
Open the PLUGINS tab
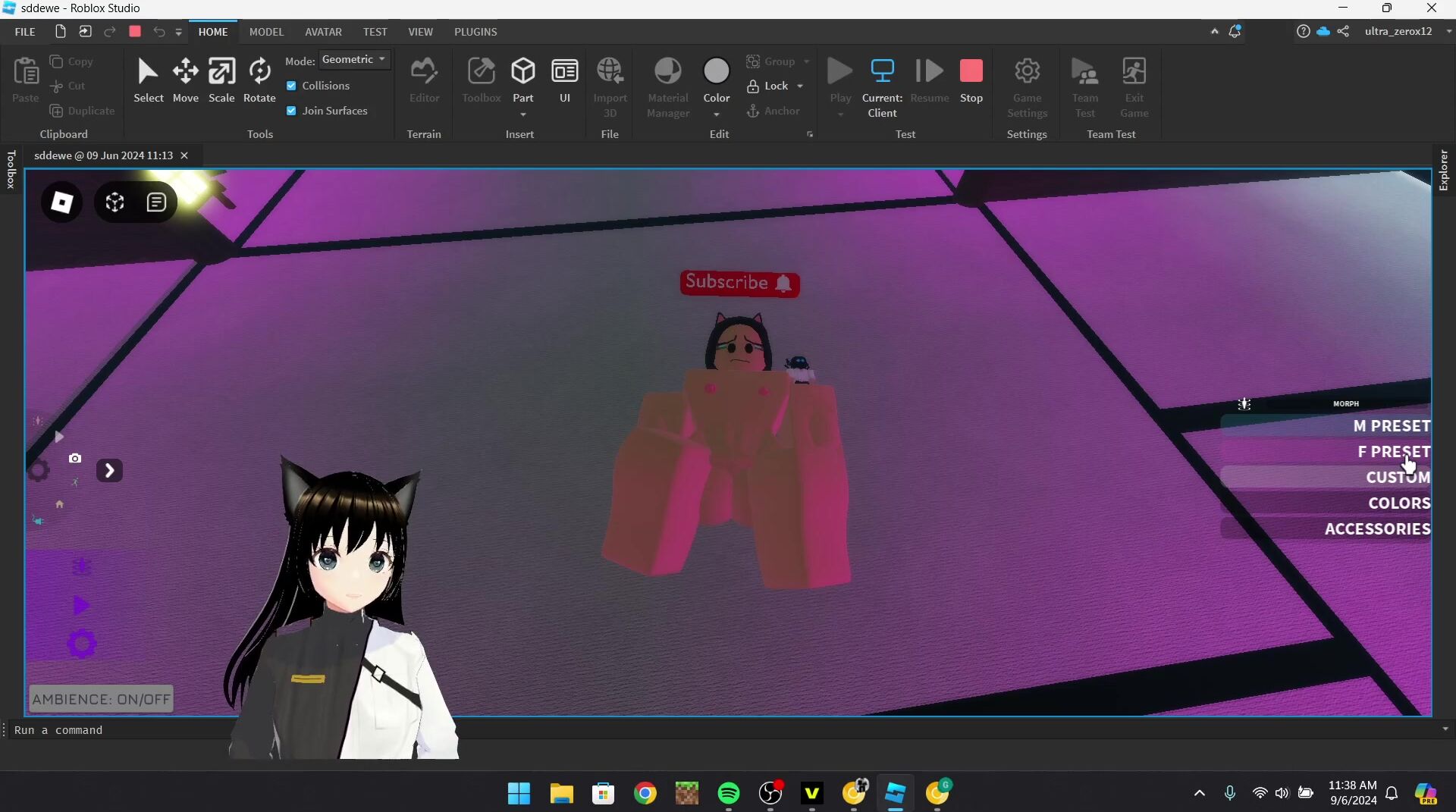[x=475, y=32]
